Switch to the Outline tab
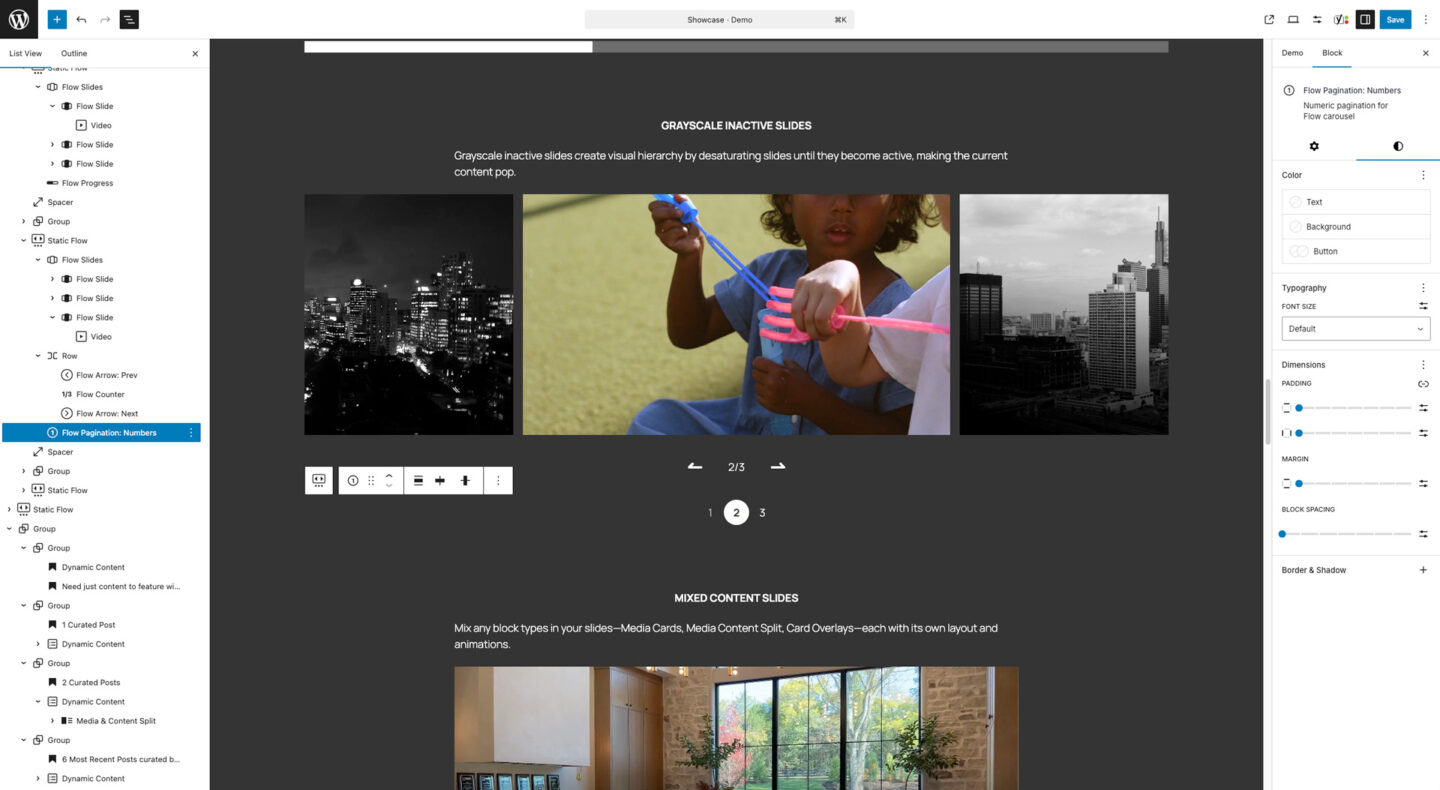Image resolution: width=1440 pixels, height=790 pixels. click(x=73, y=53)
